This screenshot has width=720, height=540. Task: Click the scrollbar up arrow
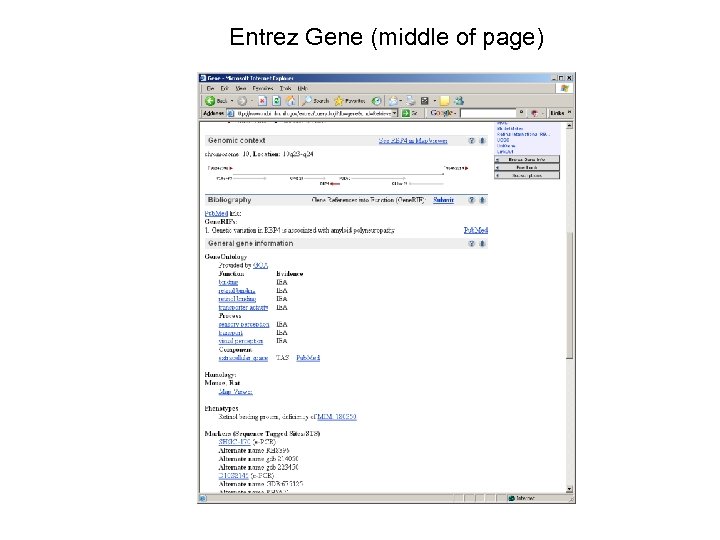569,125
